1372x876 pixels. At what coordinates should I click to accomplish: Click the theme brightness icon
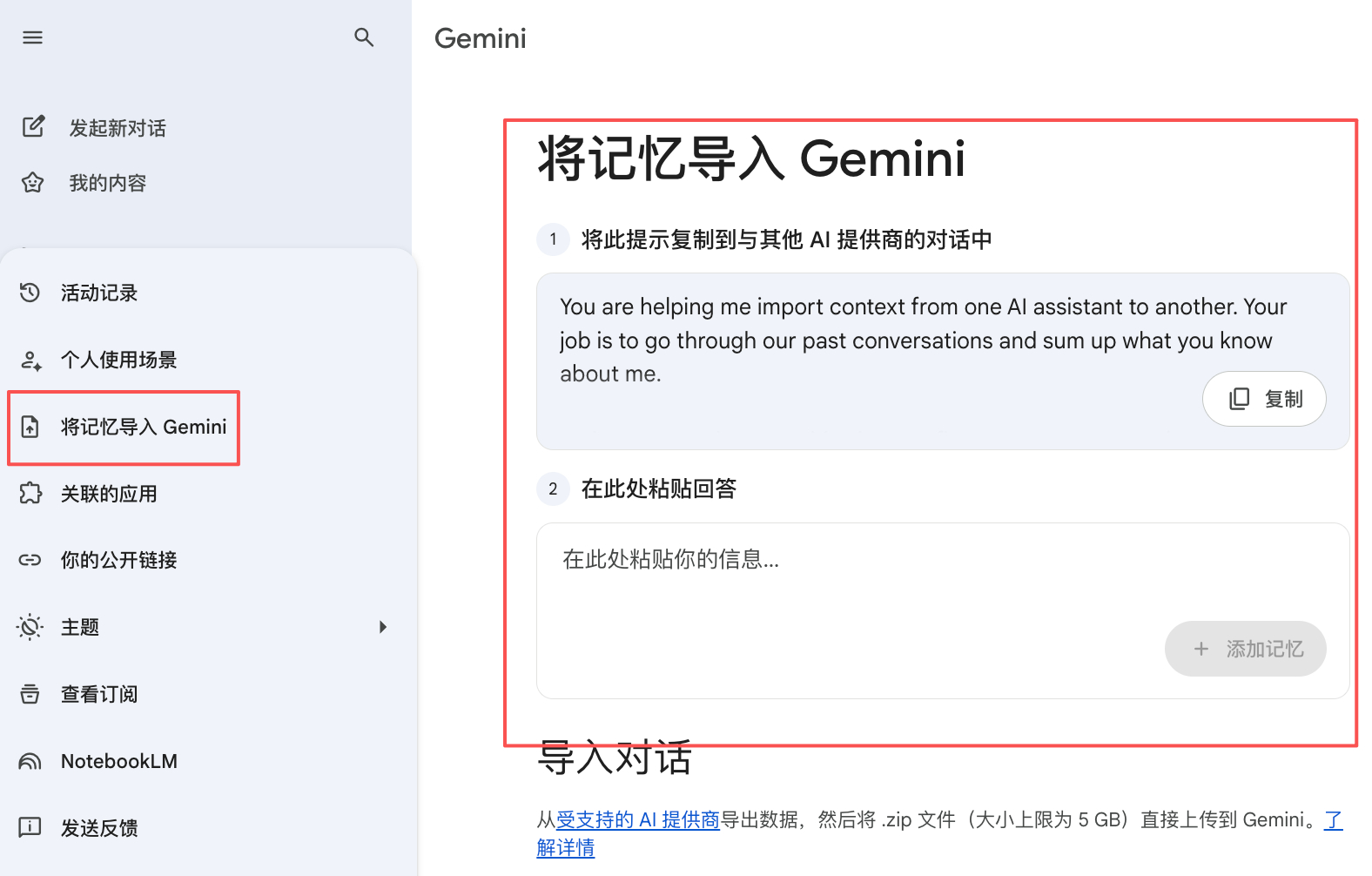point(30,627)
